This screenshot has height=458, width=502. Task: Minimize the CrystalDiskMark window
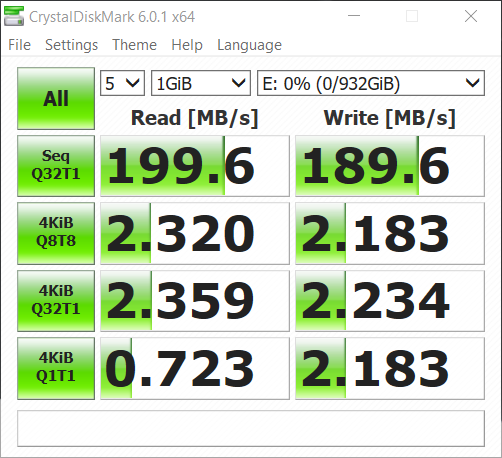[354, 16]
